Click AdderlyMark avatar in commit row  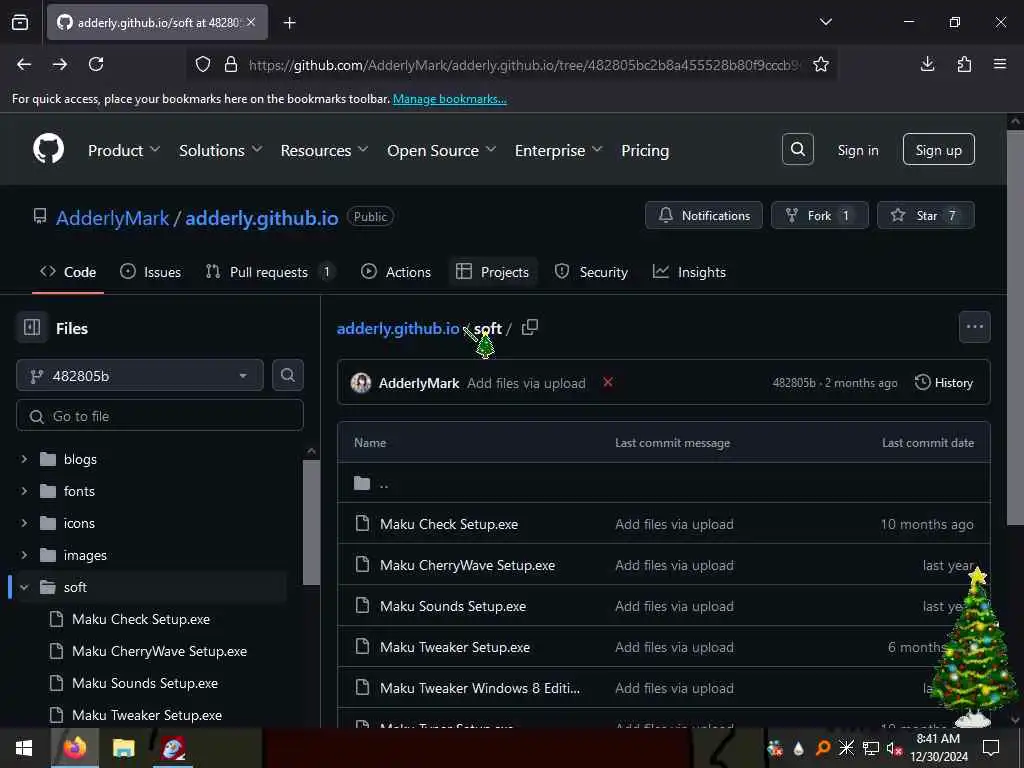[360, 383]
